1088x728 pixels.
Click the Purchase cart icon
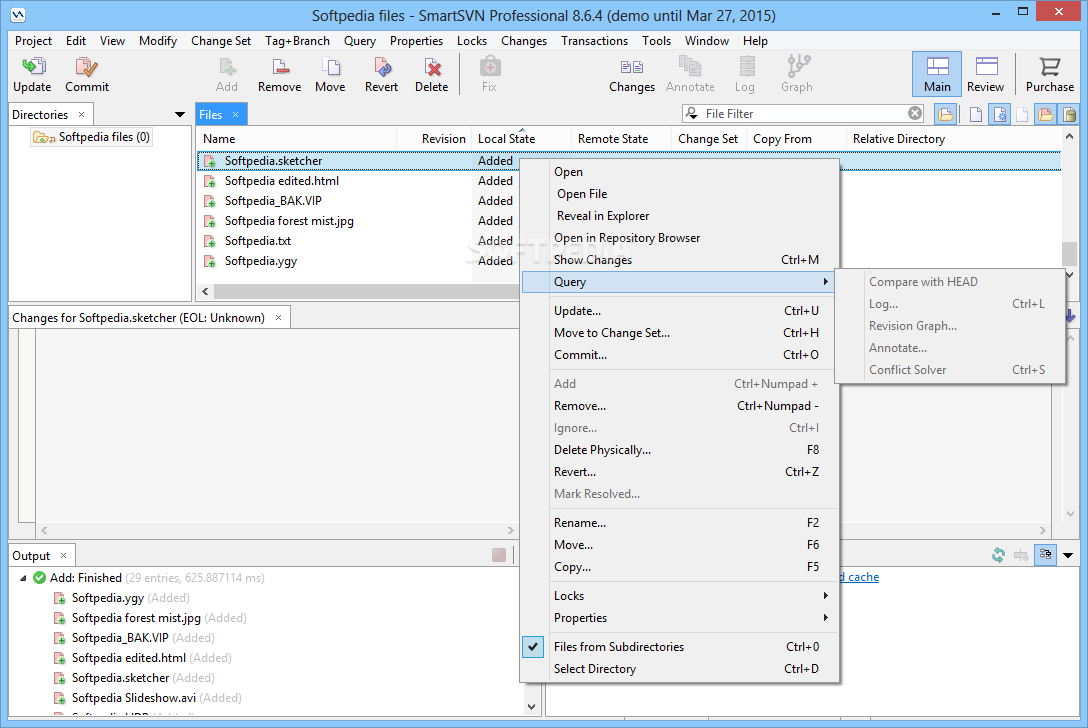pos(1049,67)
